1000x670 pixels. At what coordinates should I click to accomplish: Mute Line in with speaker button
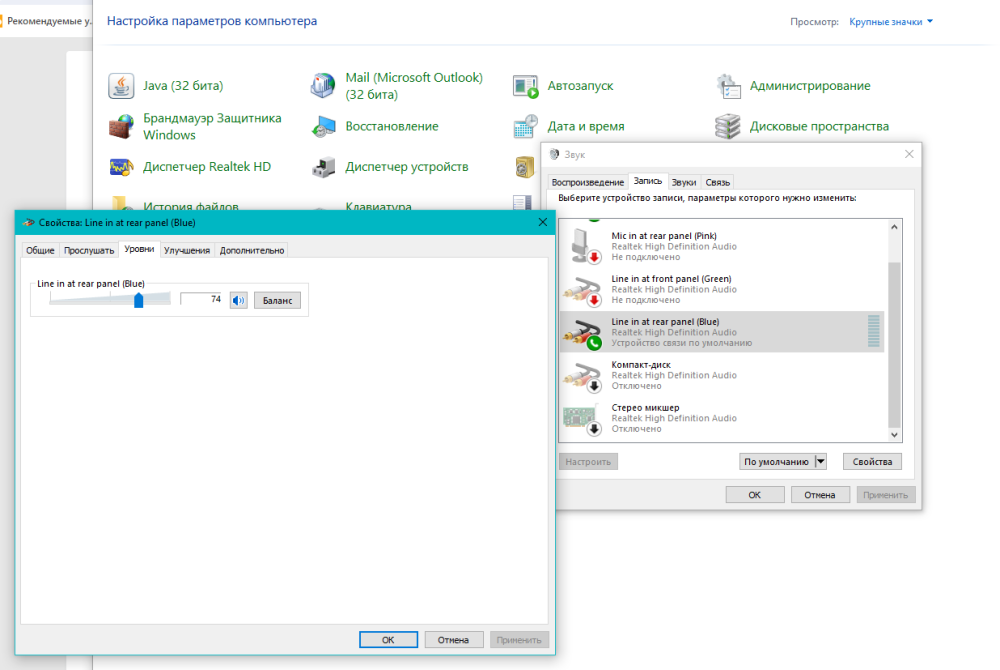238,300
